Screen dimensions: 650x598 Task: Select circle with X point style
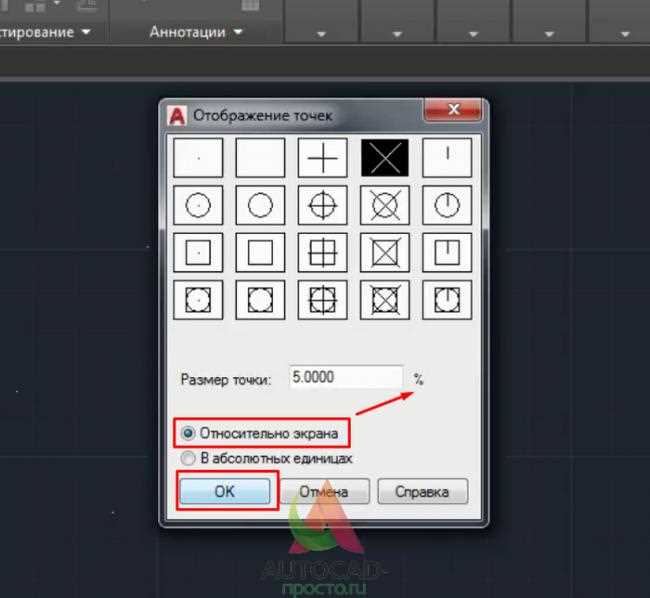pyautogui.click(x=385, y=205)
